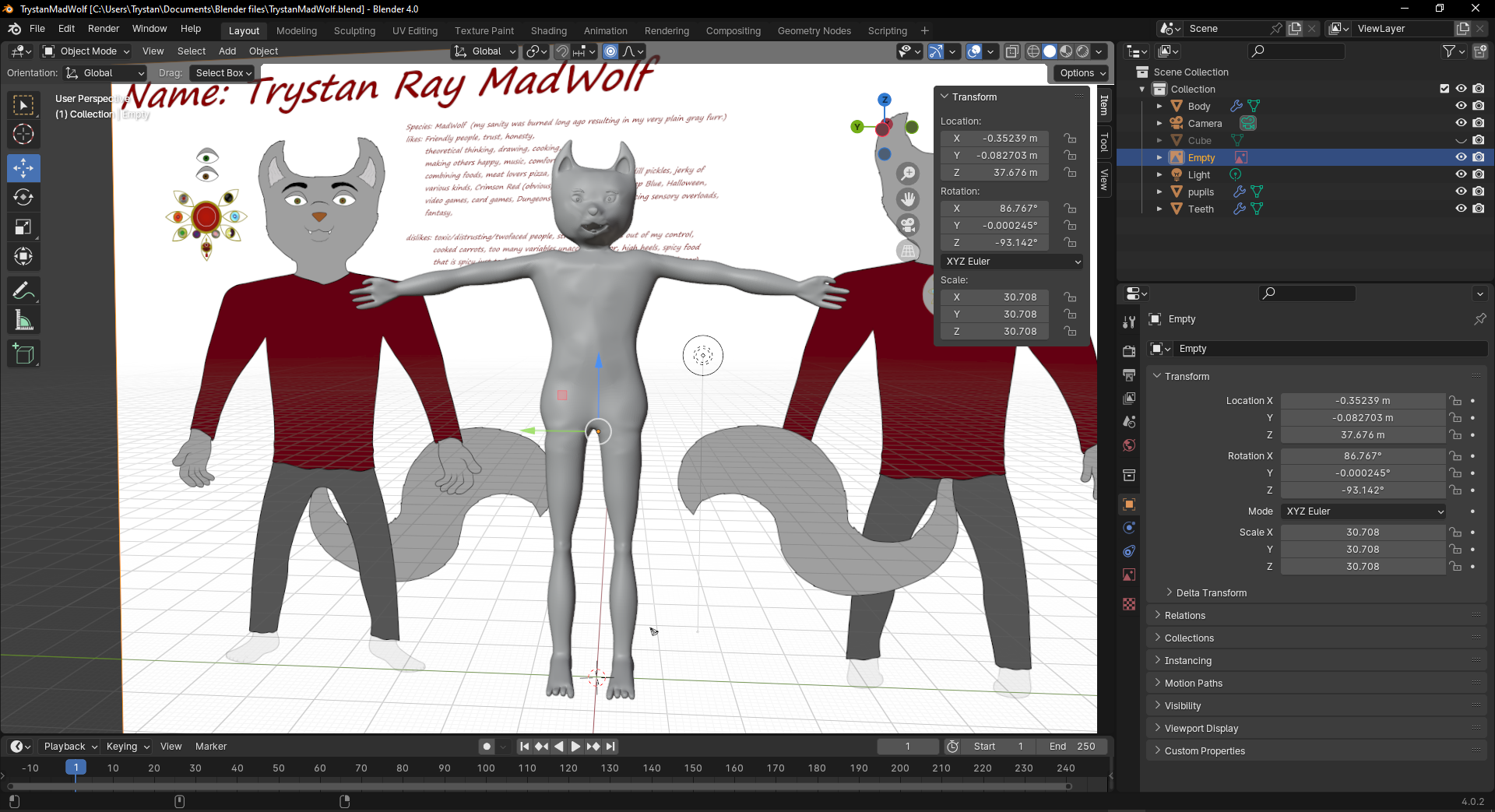
Task: Toggle the Collection exclude checkbox
Action: tap(1444, 89)
